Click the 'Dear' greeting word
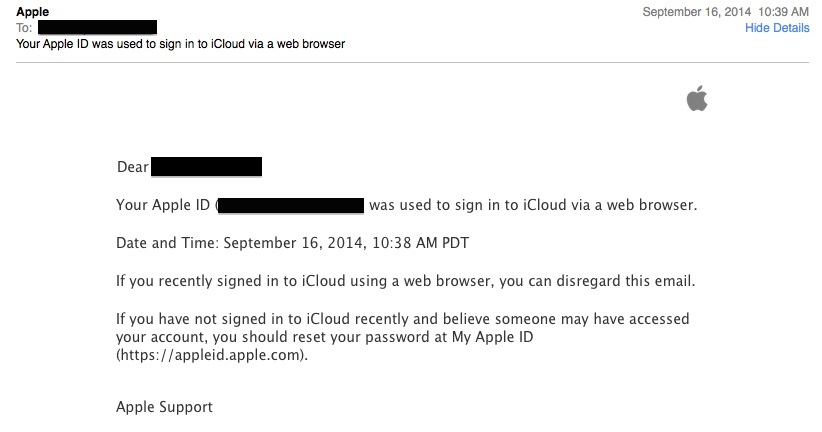Image resolution: width=822 pixels, height=432 pixels. pyautogui.click(x=133, y=167)
